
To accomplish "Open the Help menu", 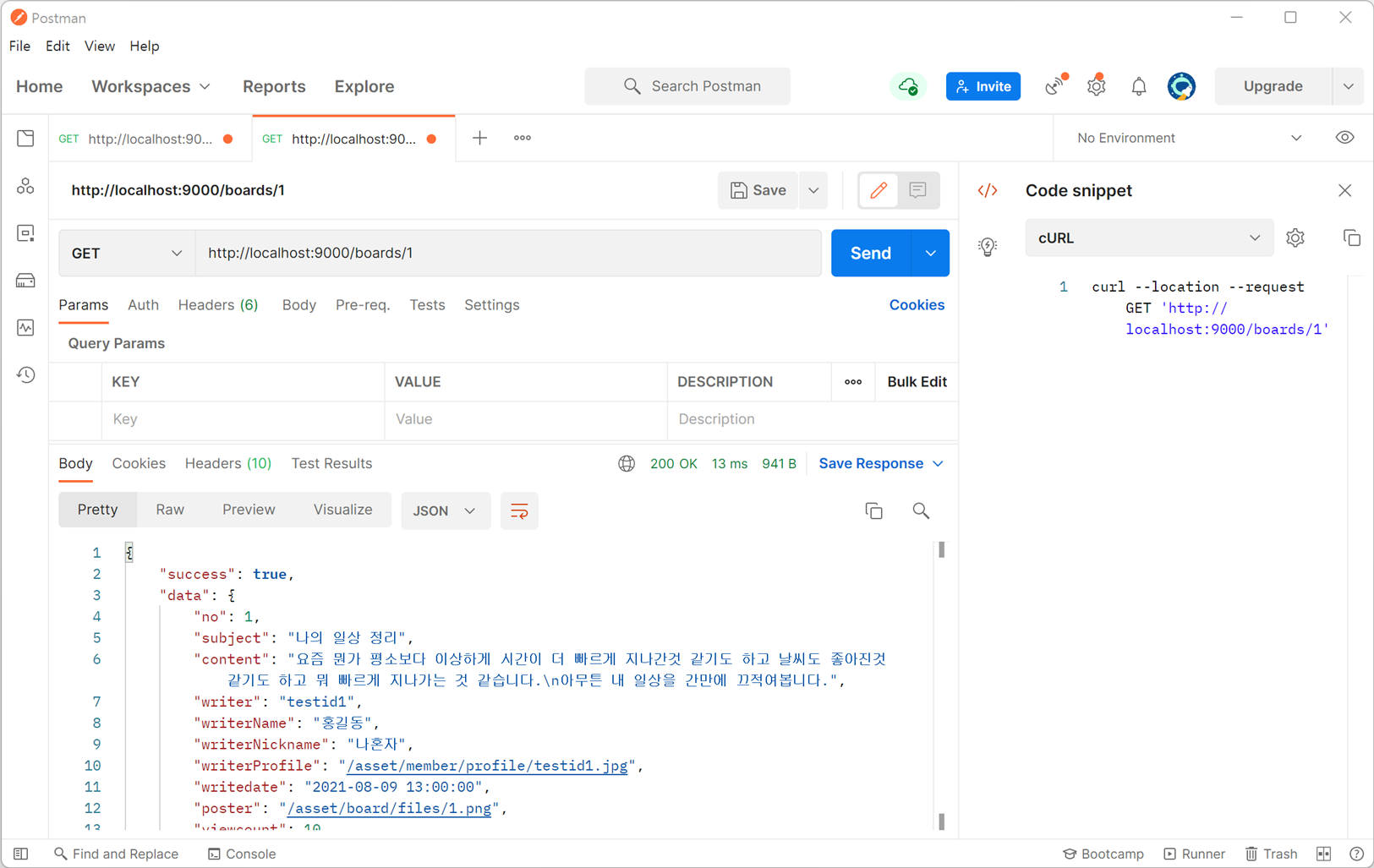I will 145,46.
